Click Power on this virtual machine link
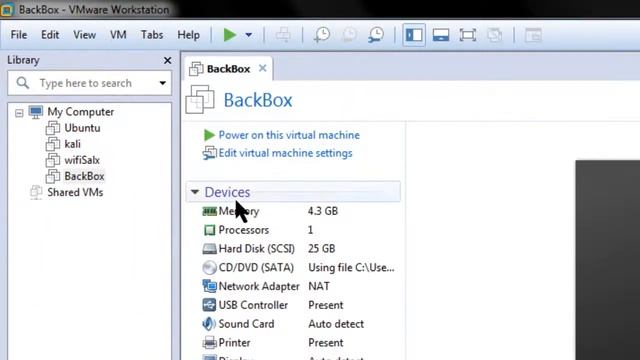The height and width of the screenshot is (360, 640). tap(289, 135)
